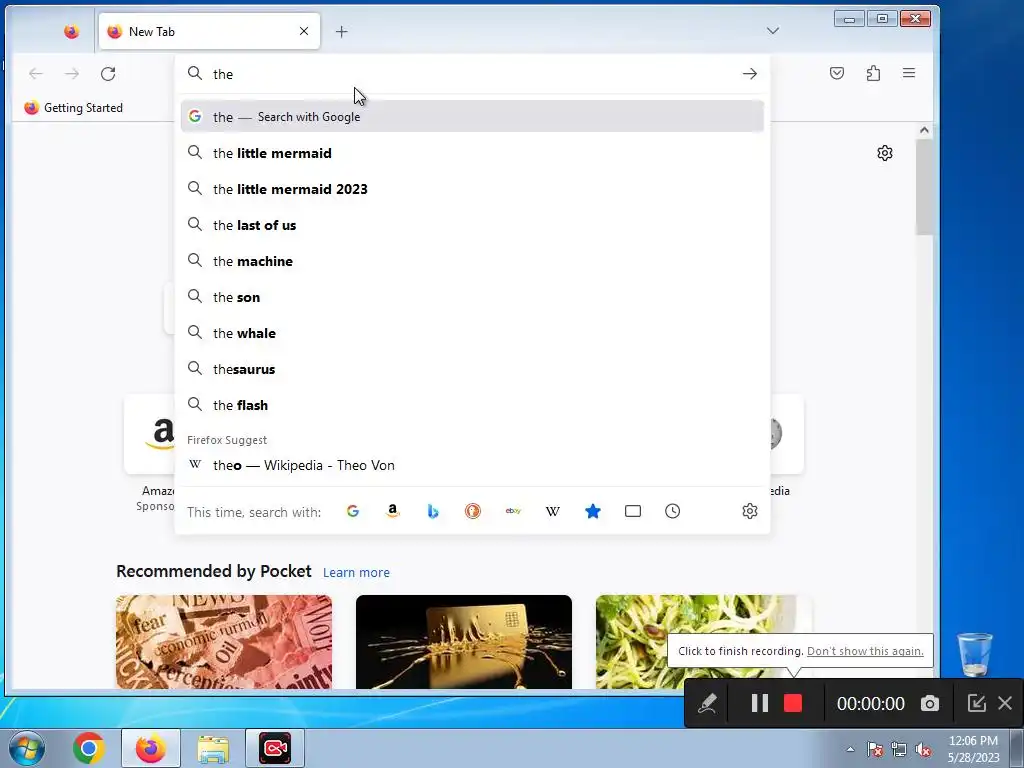Search with Google one-off engine icon
The image size is (1024, 768).
tap(353, 511)
